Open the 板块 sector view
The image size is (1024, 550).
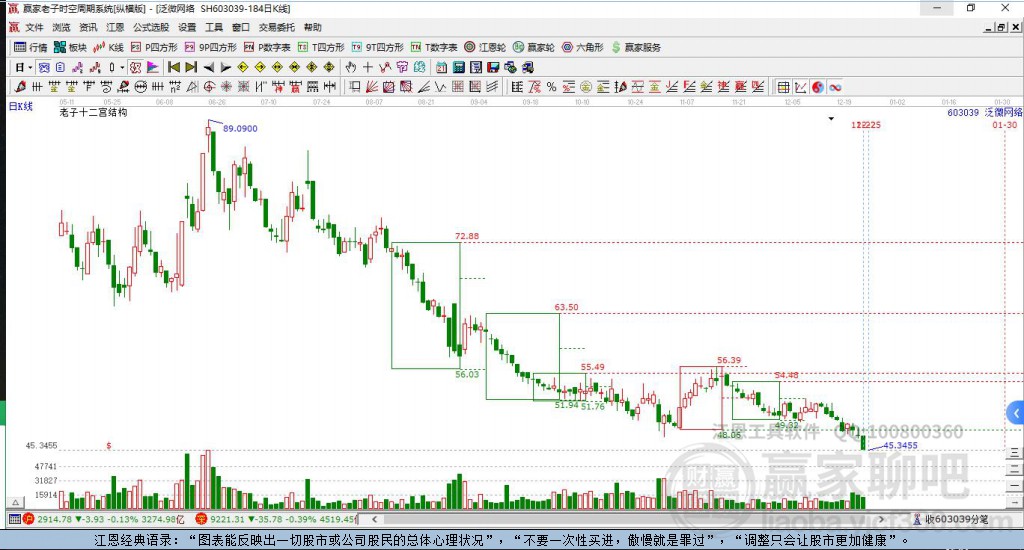71,47
